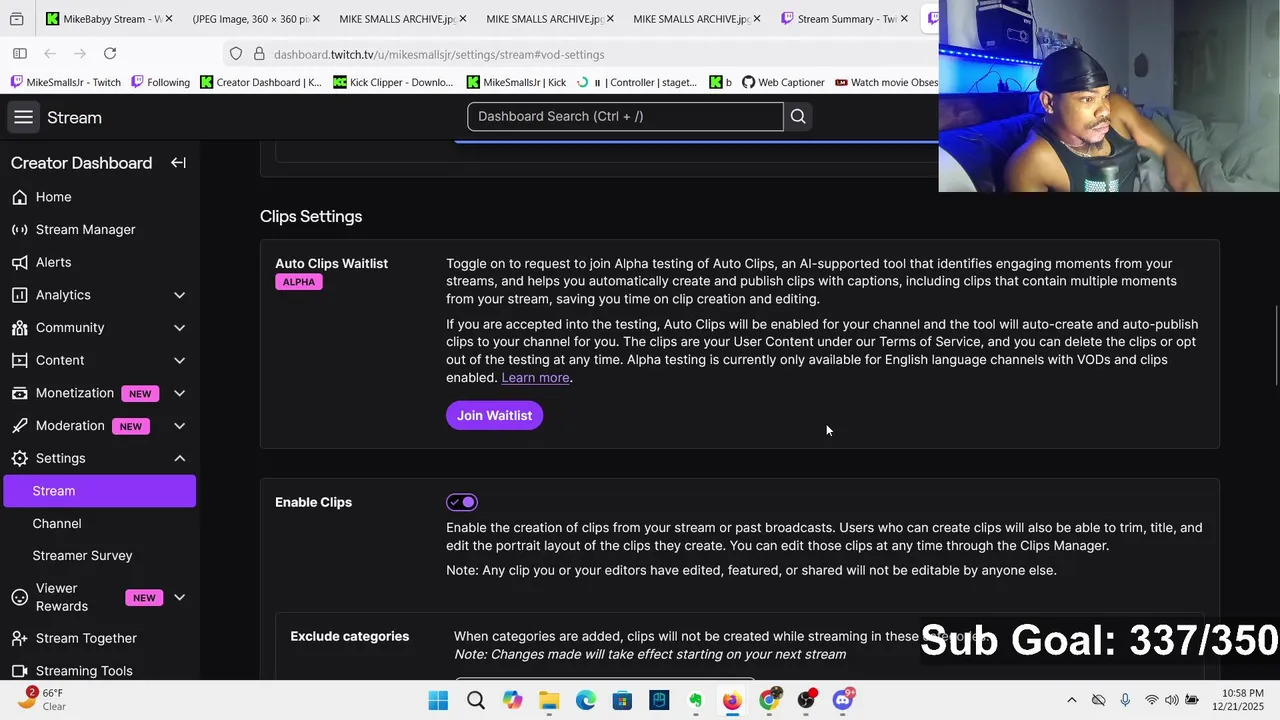The image size is (1280, 720).
Task: Click the Streaming Tools icon
Action: coord(19,671)
